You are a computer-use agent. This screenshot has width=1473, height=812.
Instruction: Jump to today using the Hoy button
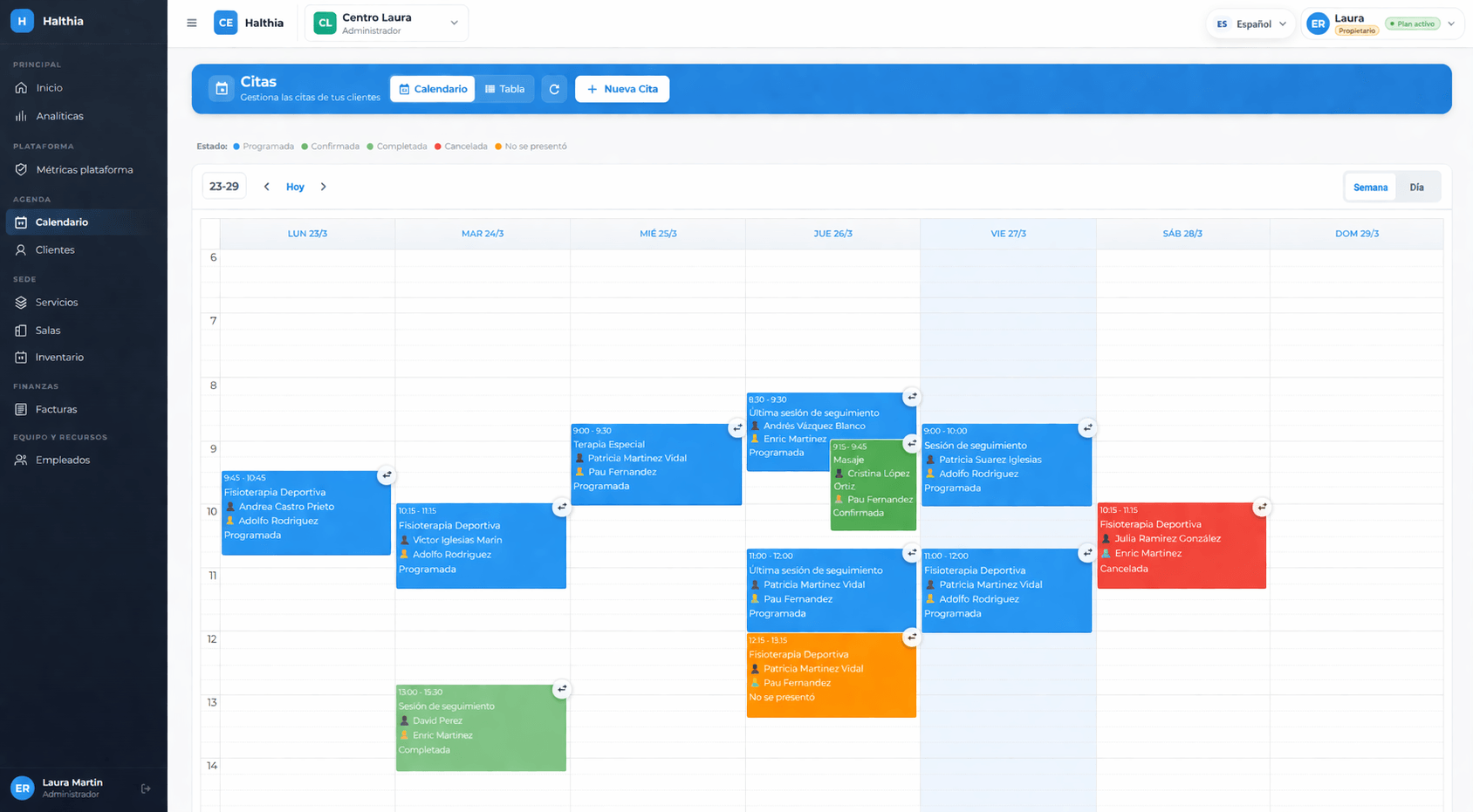(295, 186)
